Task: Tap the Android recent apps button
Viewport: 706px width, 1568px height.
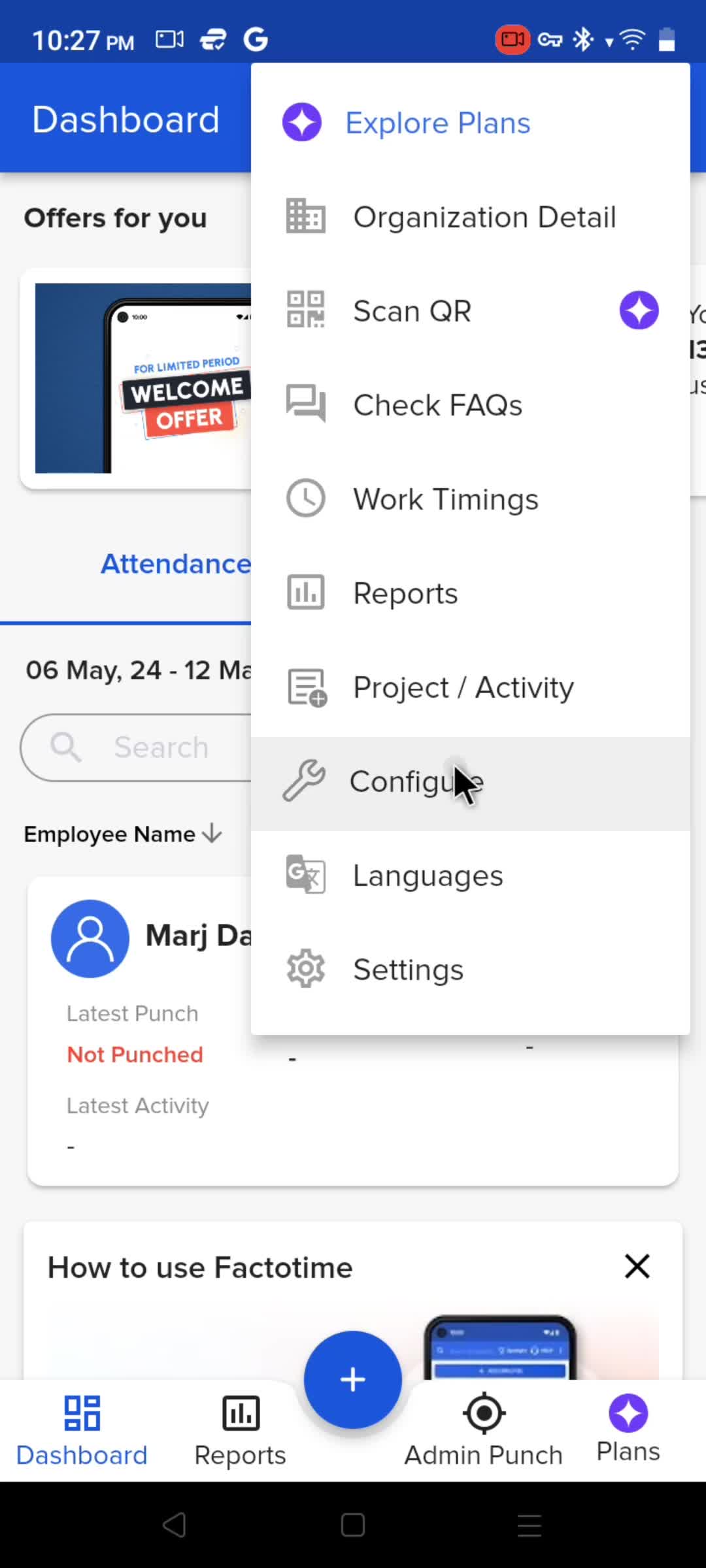Action: coord(529,1526)
